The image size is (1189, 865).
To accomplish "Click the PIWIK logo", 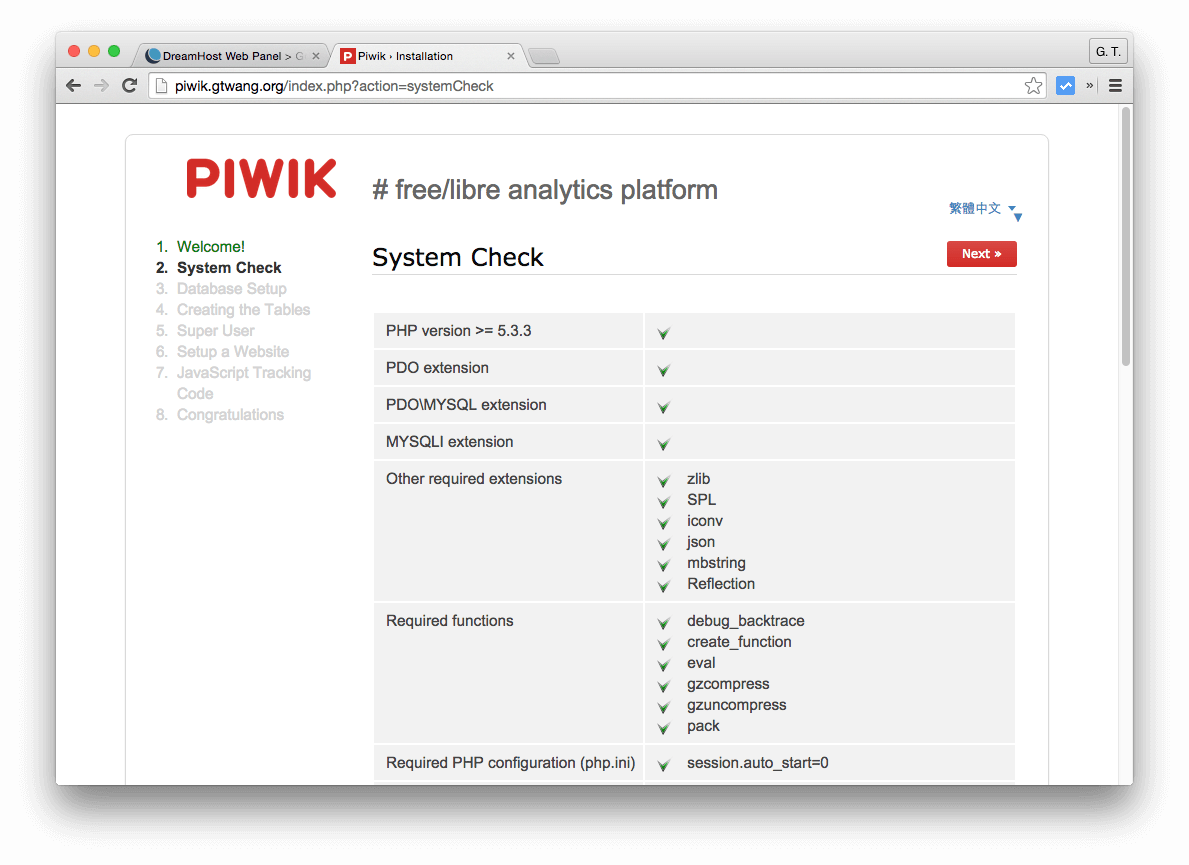I will pos(261,179).
